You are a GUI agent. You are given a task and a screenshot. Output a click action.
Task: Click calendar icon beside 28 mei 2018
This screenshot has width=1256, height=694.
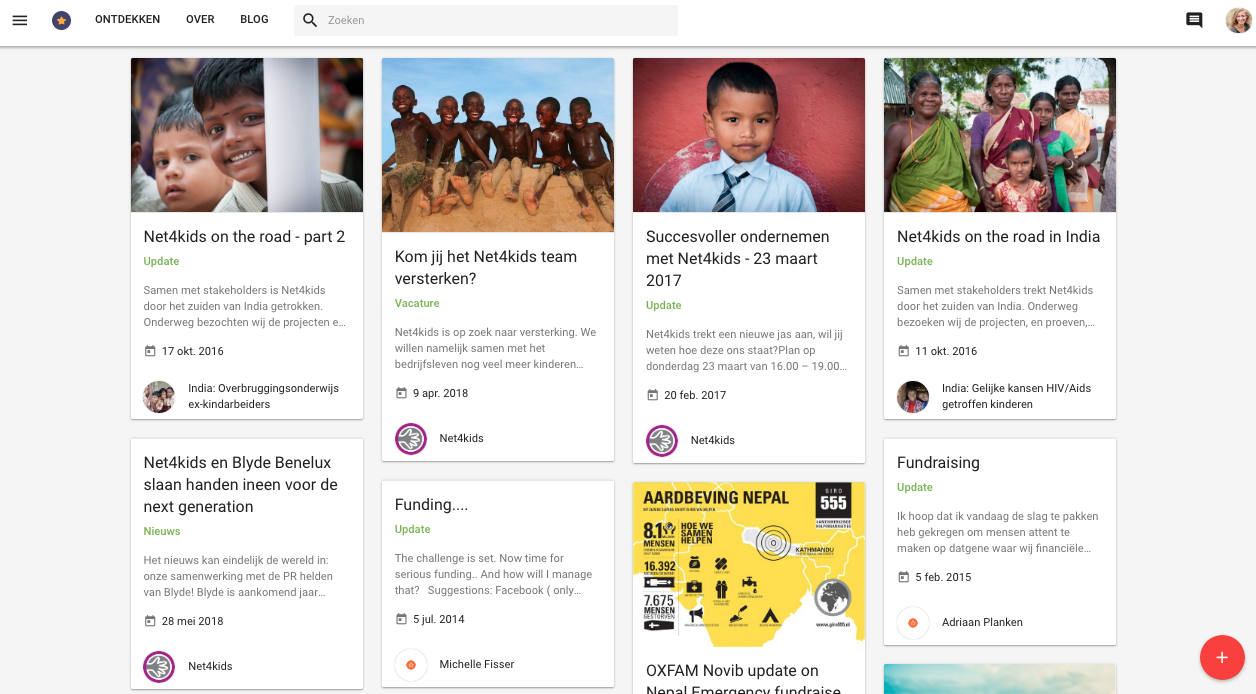pos(150,621)
